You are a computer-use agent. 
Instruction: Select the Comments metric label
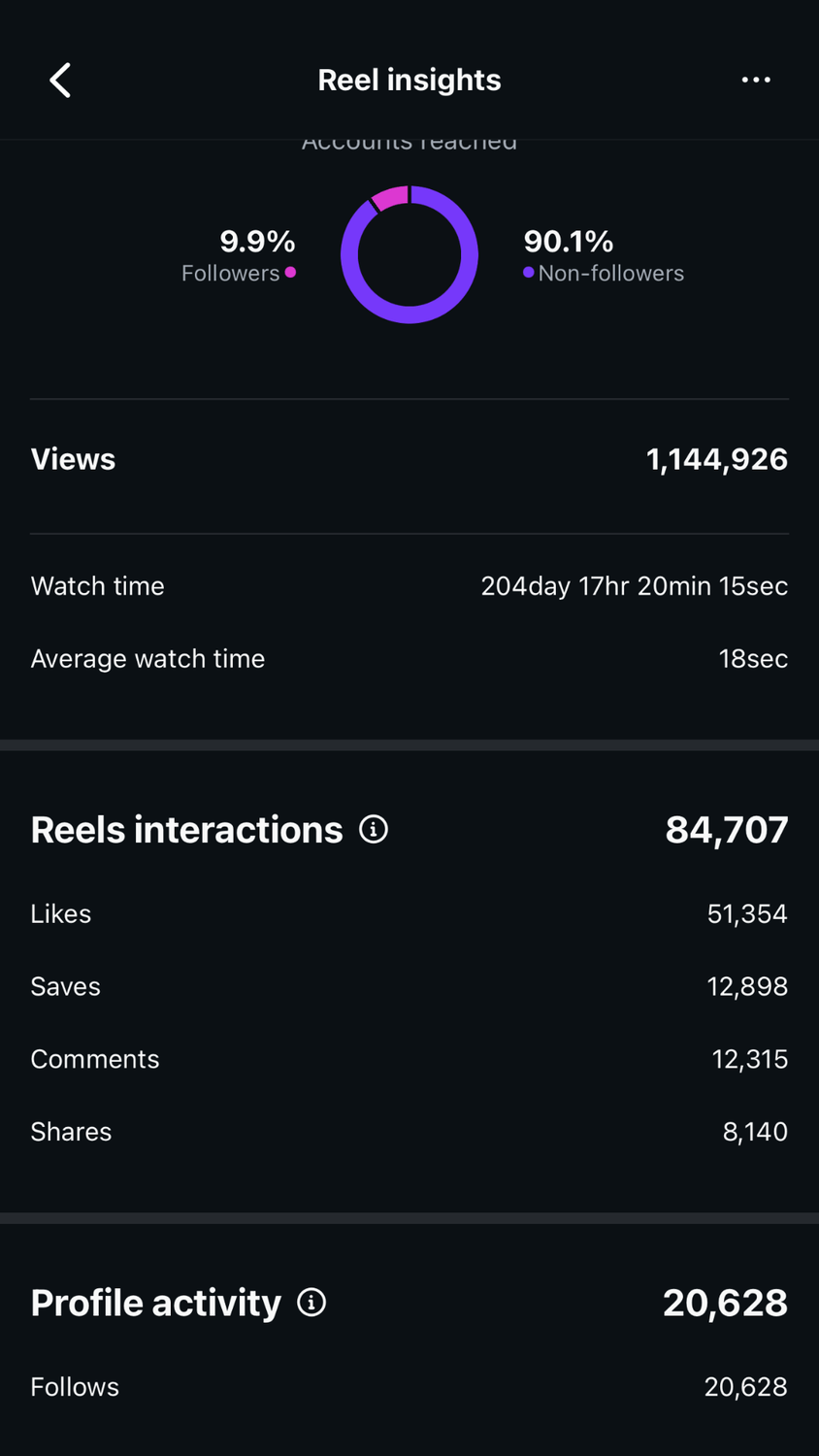94,1059
